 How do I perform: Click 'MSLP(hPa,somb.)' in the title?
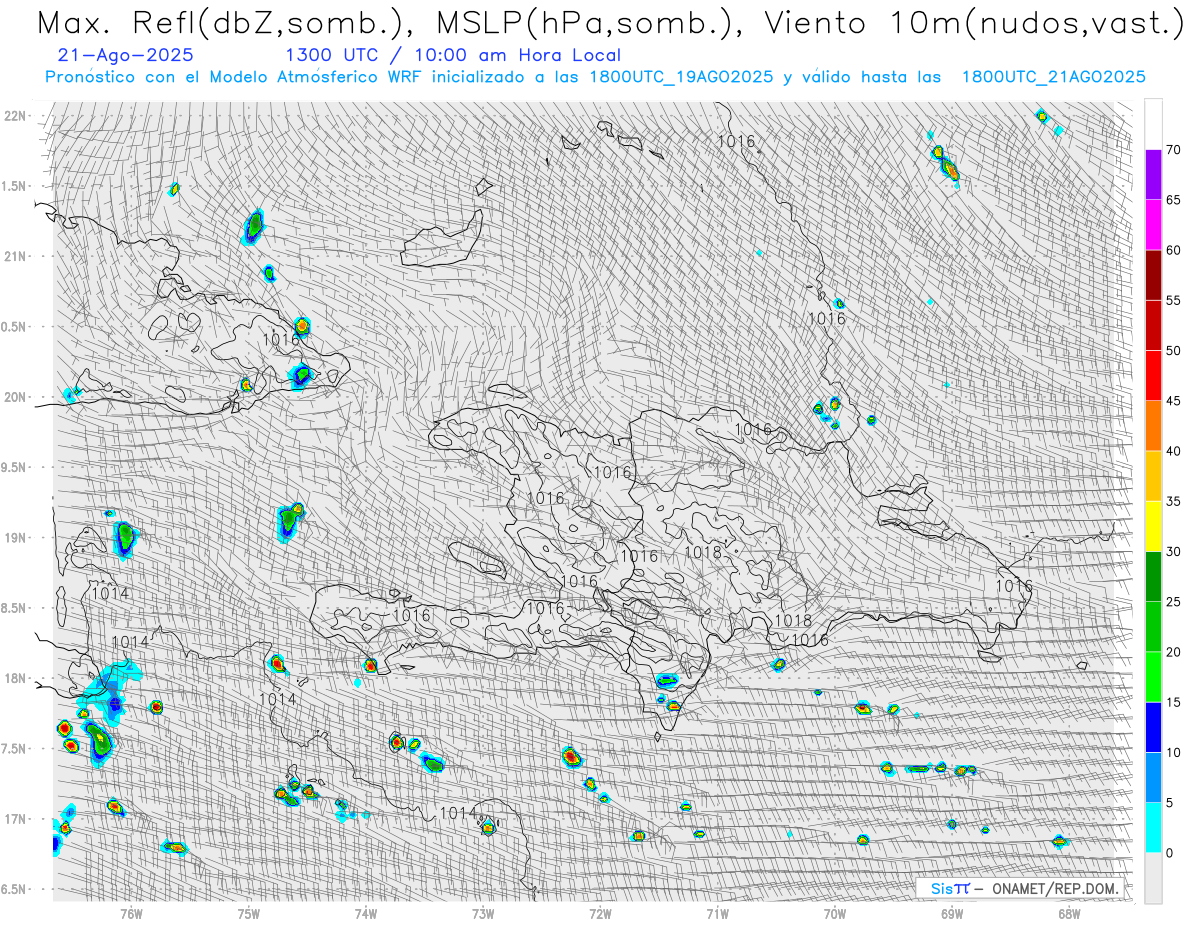589,24
